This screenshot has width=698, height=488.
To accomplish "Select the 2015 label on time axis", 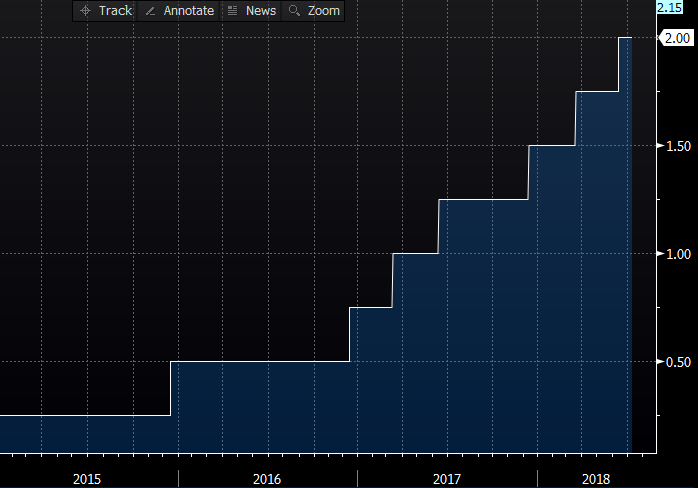I will [87, 479].
